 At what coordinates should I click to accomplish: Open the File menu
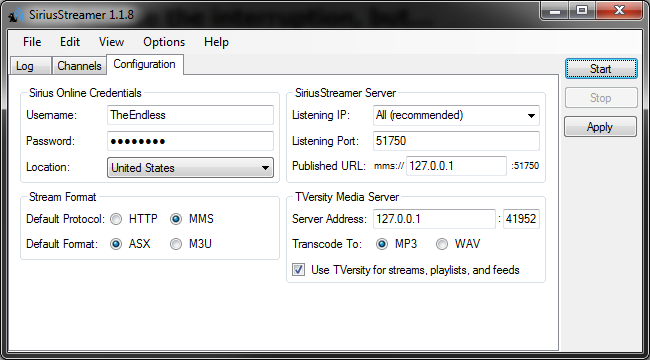click(x=32, y=42)
